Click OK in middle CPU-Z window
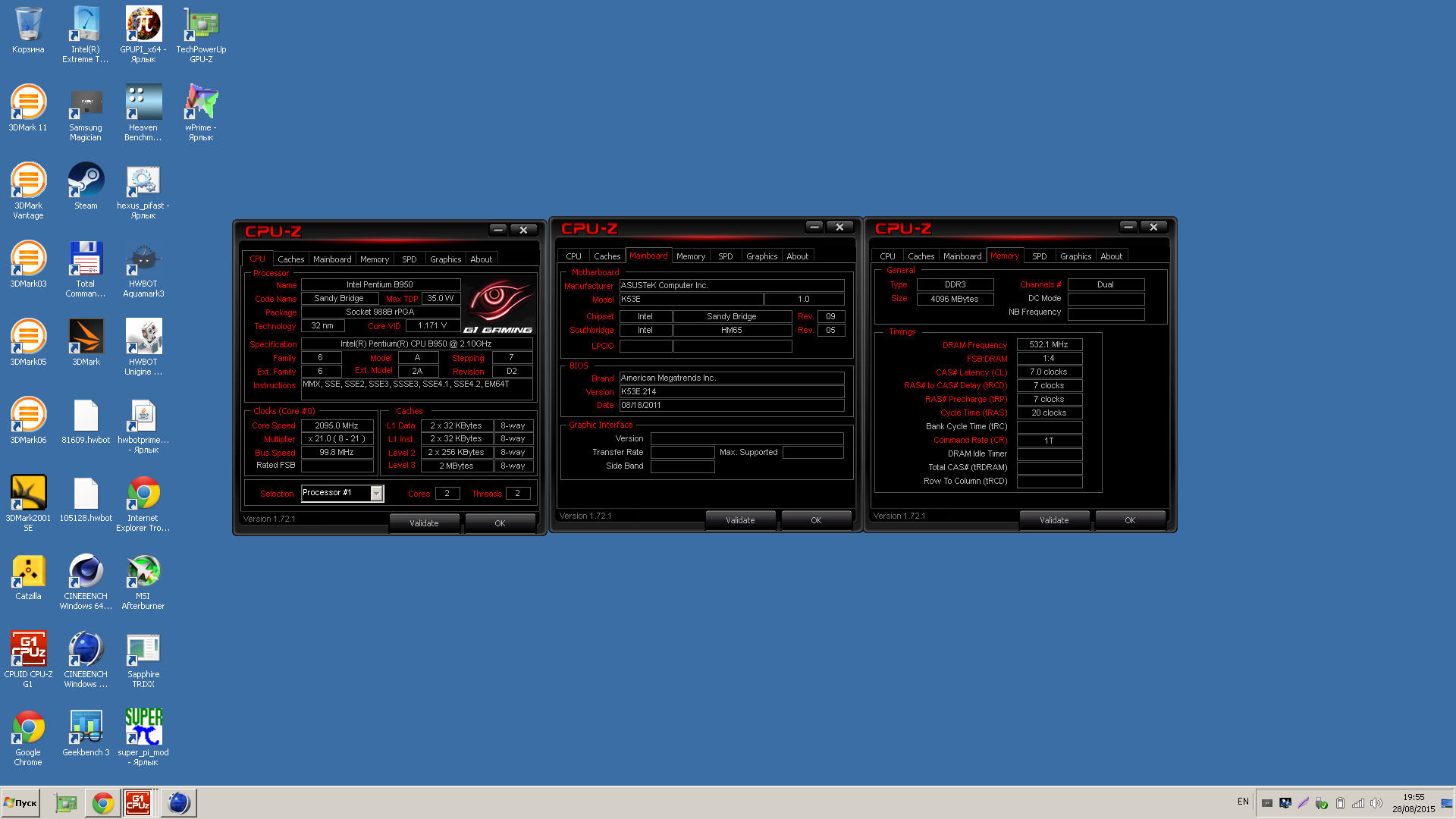The image size is (1456, 819). tap(816, 520)
